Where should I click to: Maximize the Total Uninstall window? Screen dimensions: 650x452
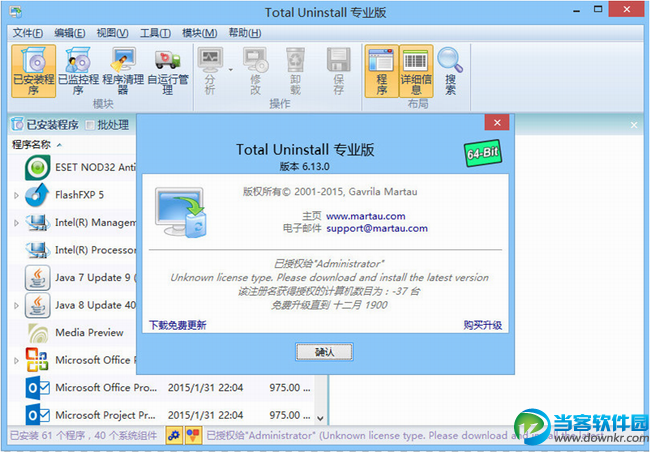pyautogui.click(x=598, y=9)
